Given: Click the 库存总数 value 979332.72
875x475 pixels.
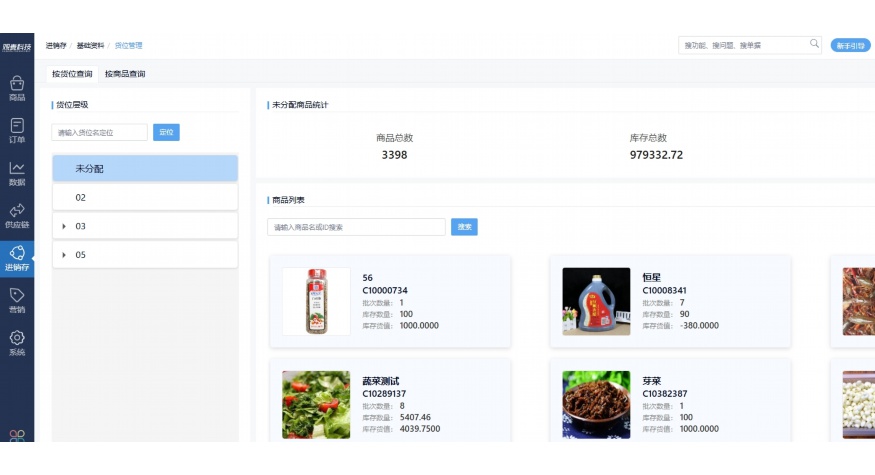Looking at the screenshot, I should [656, 155].
